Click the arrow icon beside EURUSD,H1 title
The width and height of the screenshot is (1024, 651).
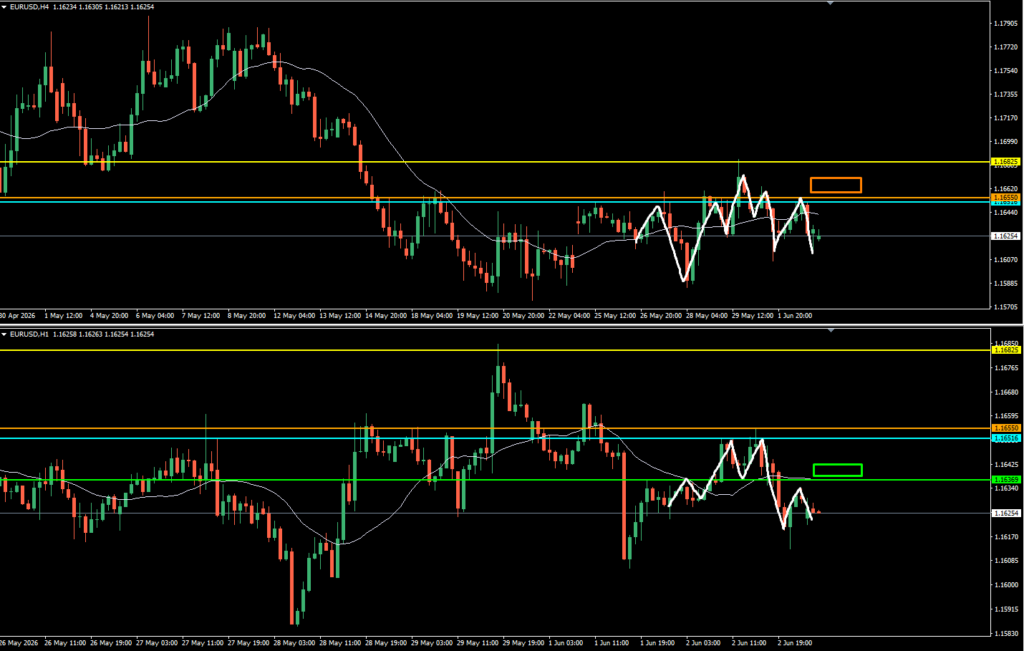click(x=4, y=335)
